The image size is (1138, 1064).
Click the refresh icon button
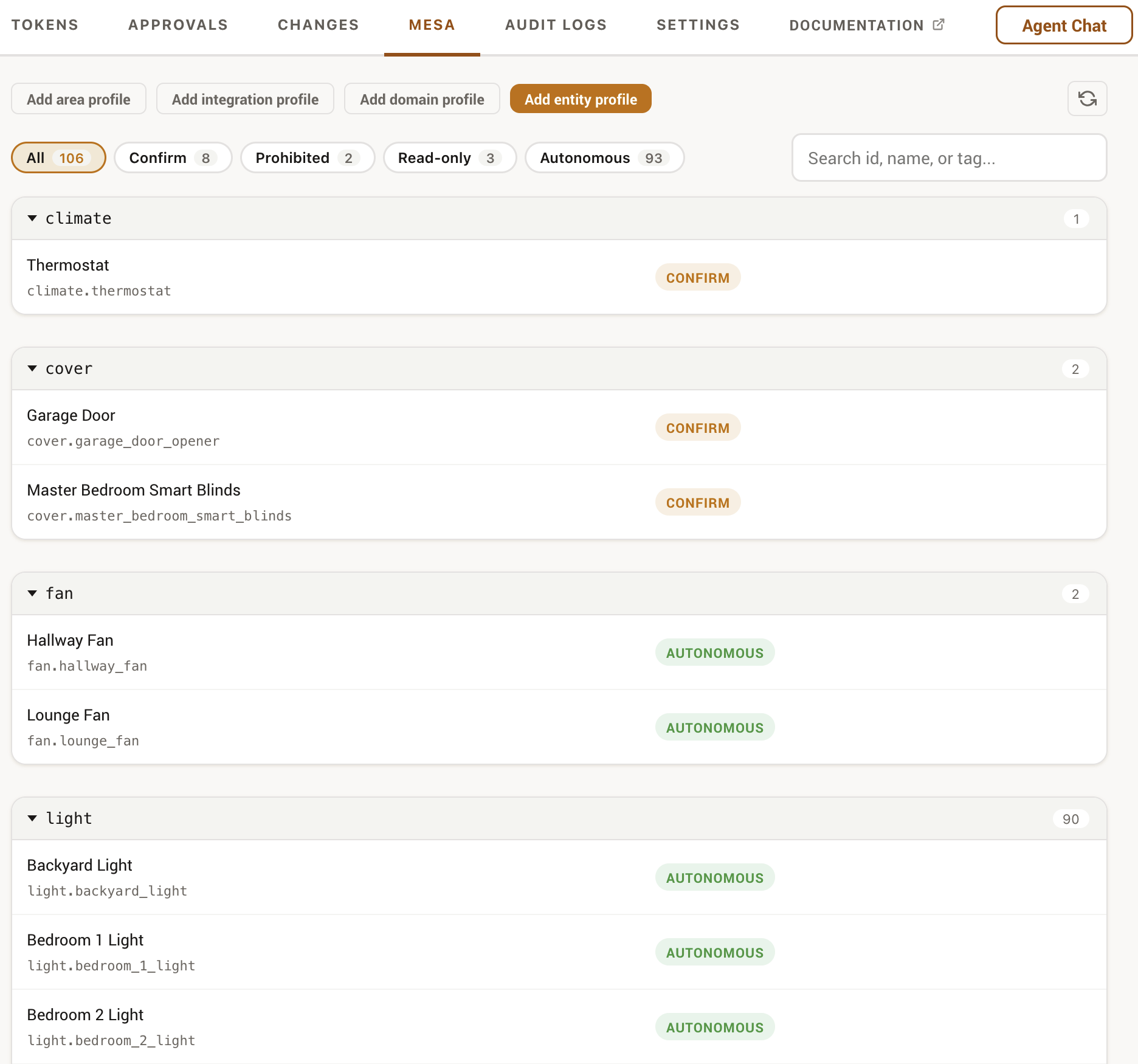coord(1087,98)
